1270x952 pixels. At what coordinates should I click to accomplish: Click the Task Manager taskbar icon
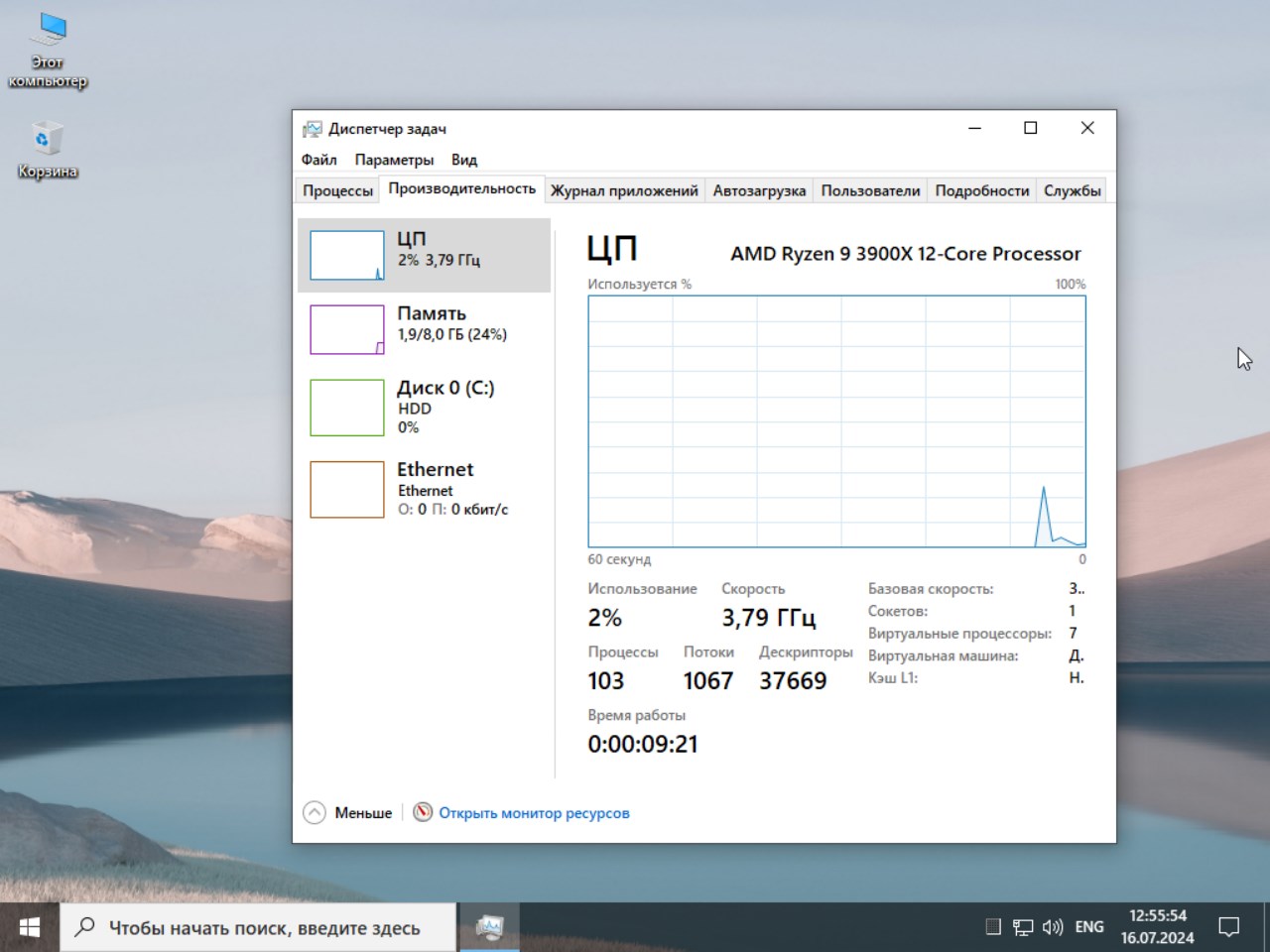[x=489, y=927]
